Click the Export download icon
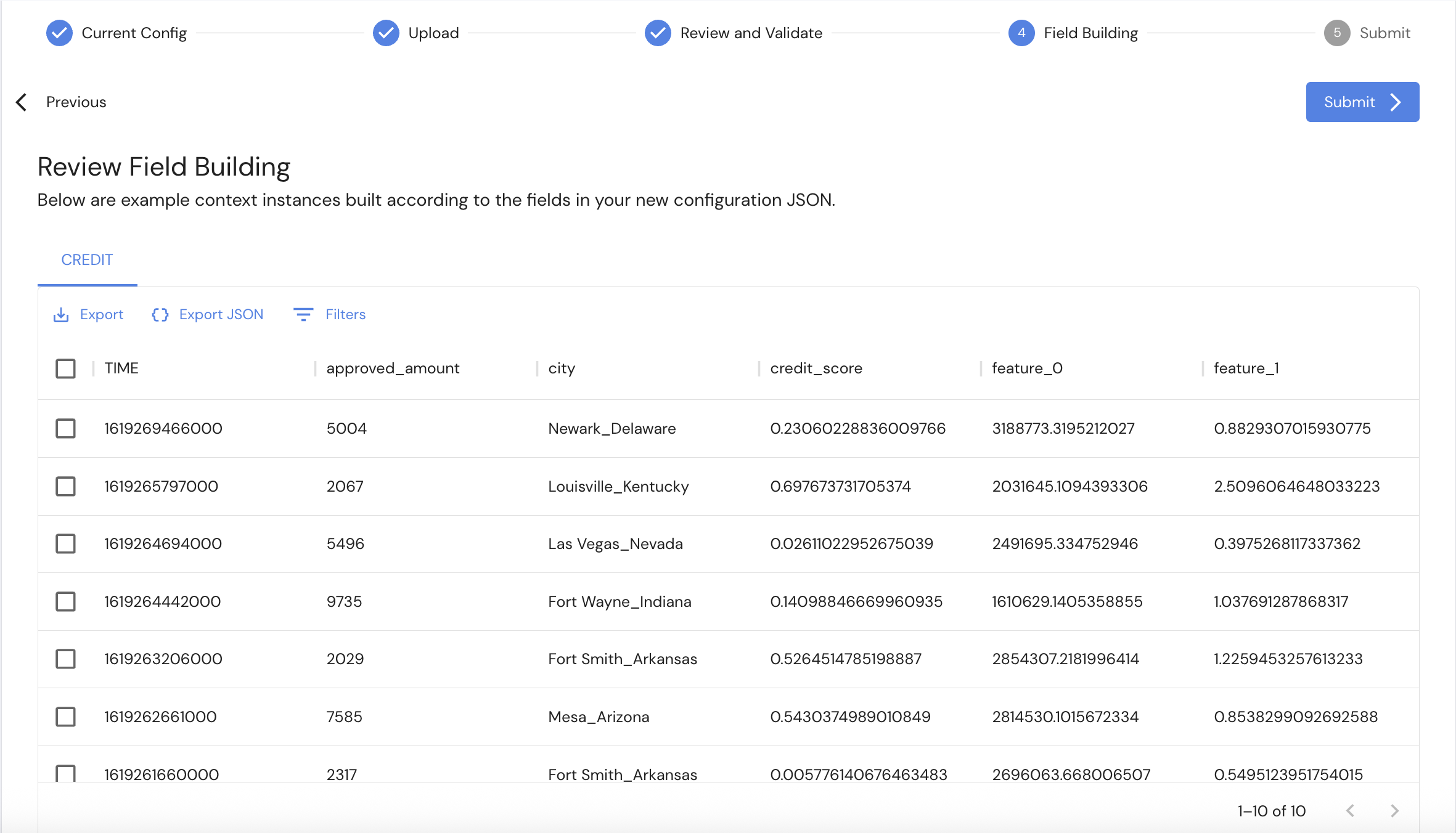This screenshot has height=833, width=1456. click(x=61, y=315)
